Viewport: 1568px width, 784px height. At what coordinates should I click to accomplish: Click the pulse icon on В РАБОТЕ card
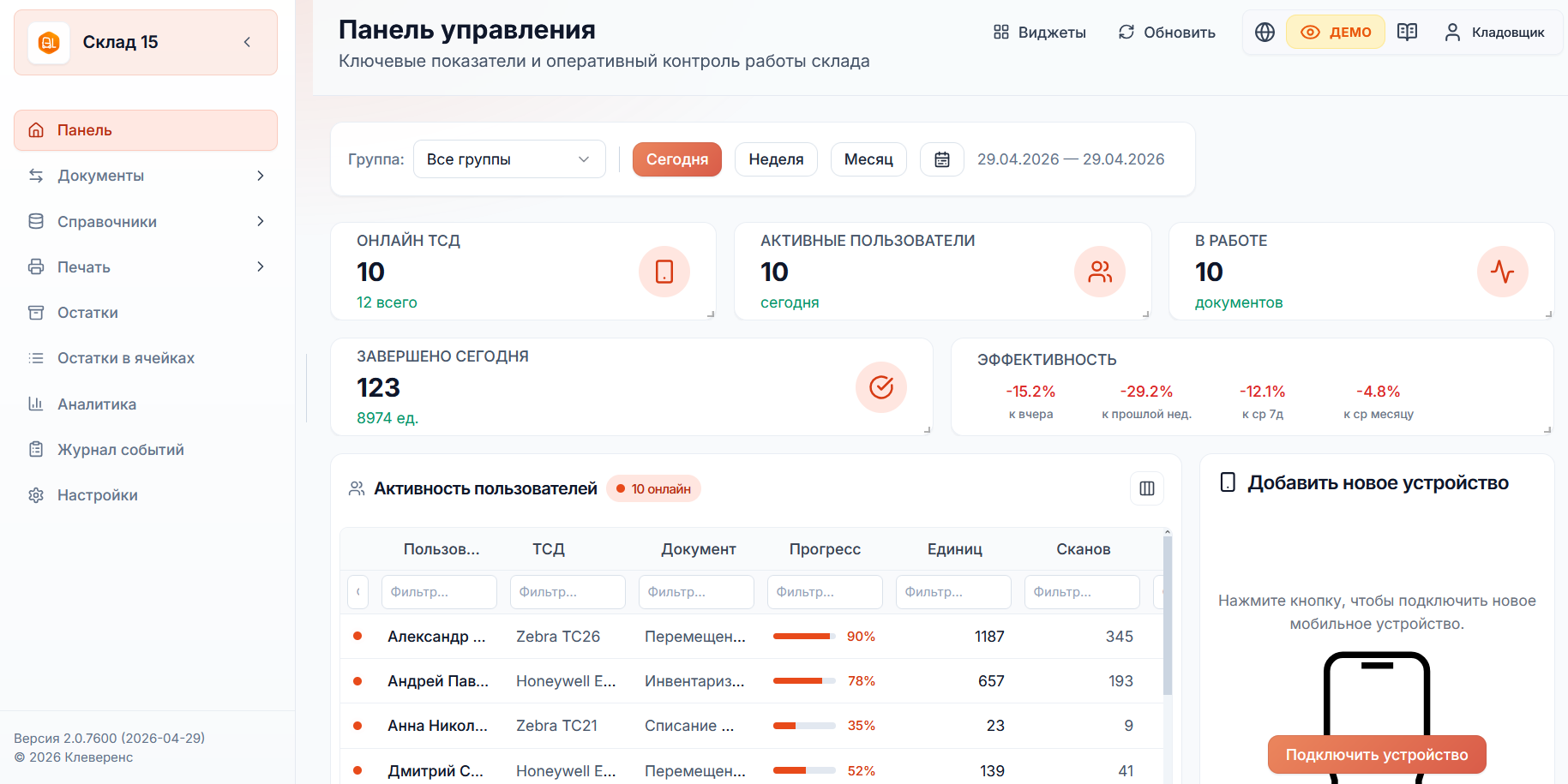pos(1503,272)
